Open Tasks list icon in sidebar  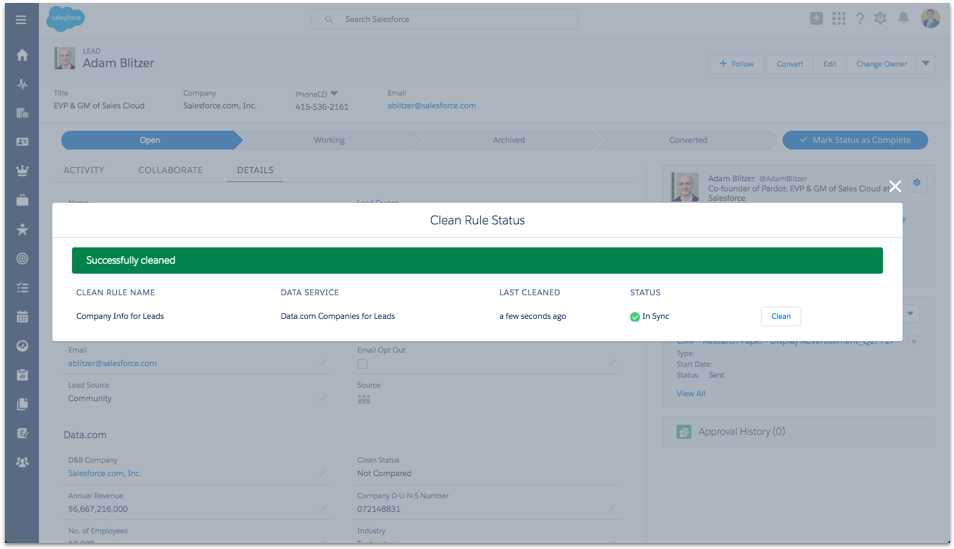point(22,288)
